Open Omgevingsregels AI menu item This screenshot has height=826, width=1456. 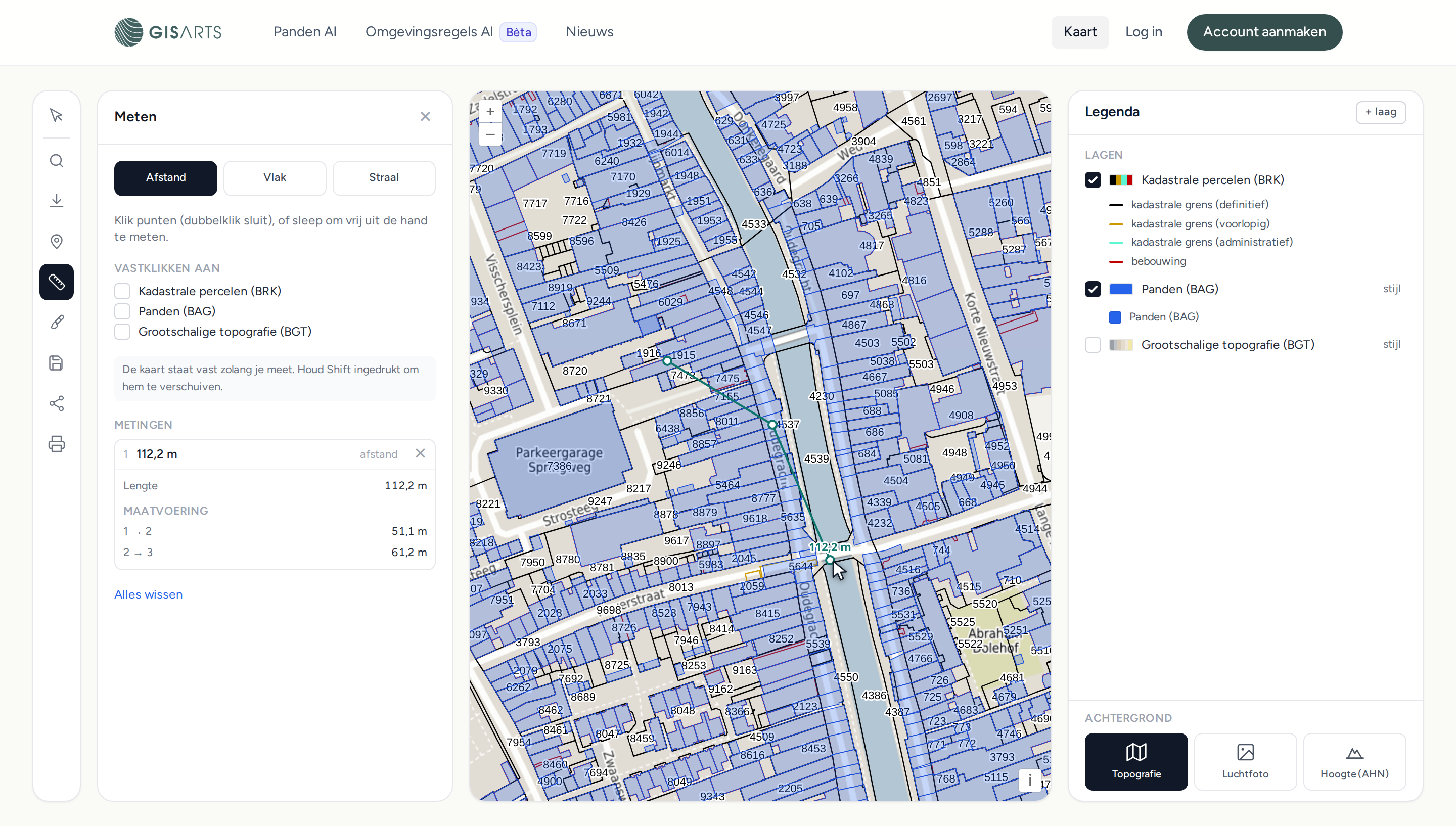pos(429,32)
